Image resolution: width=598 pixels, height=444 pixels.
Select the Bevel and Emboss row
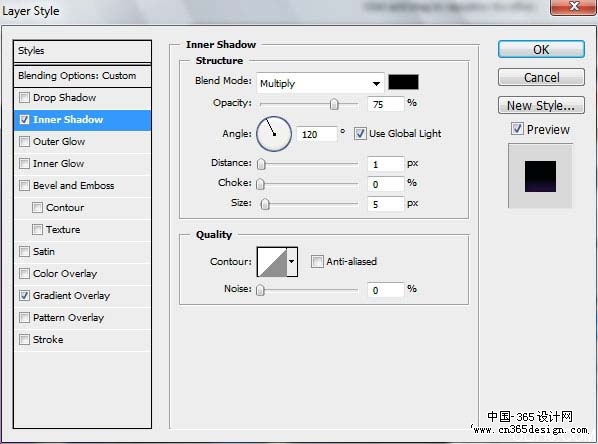[x=82, y=186]
